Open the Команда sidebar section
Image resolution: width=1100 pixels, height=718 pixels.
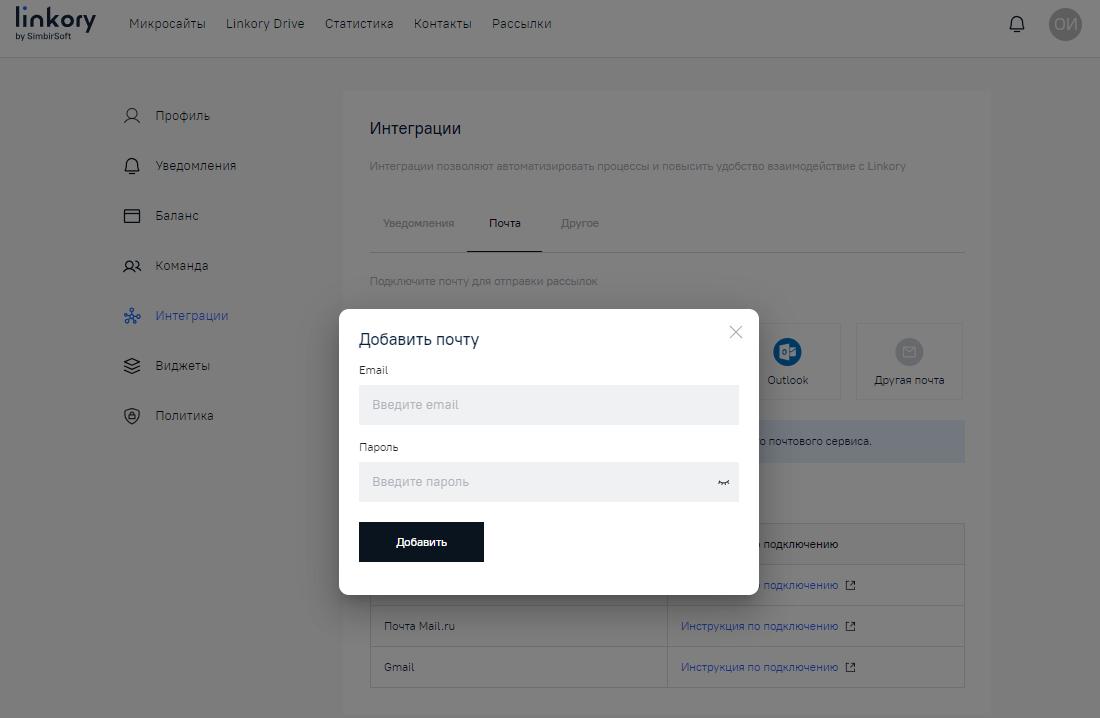point(181,266)
